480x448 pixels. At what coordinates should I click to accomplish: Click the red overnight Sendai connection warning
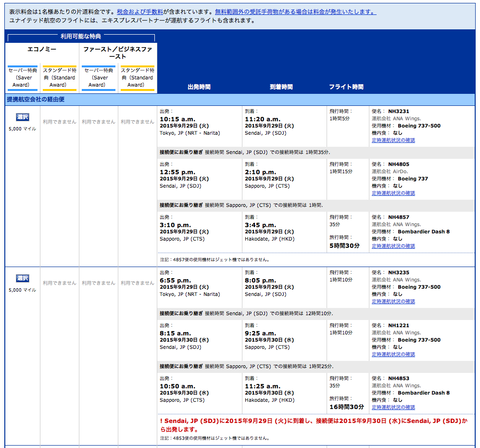tap(313, 425)
